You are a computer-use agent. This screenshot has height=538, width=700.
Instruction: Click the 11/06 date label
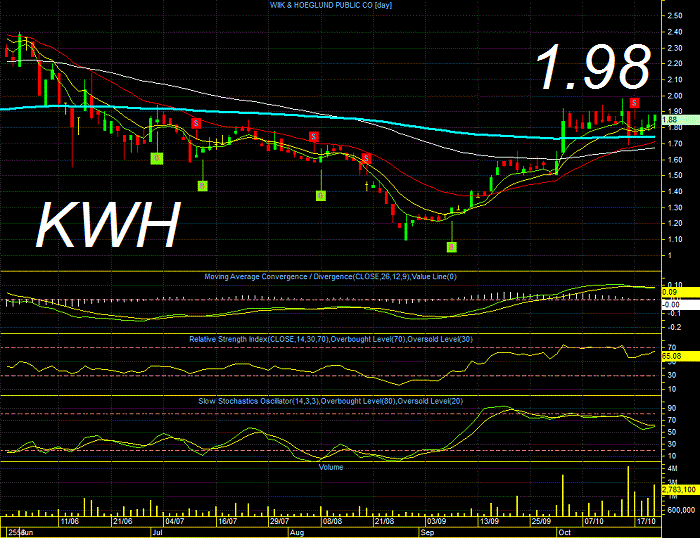coord(70,521)
